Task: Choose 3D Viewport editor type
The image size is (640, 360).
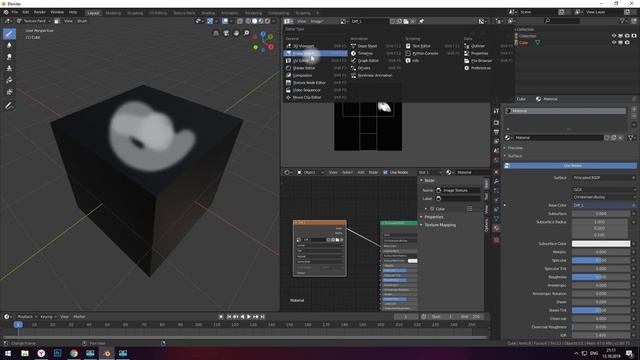Action: (x=315, y=46)
